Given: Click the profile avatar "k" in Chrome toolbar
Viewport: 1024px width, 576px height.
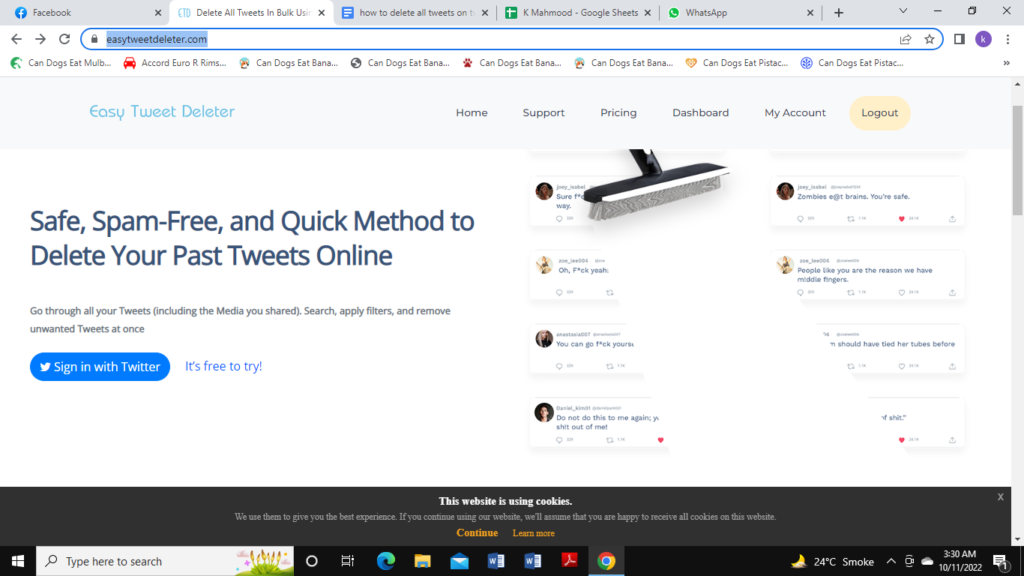Looking at the screenshot, I should (x=983, y=38).
